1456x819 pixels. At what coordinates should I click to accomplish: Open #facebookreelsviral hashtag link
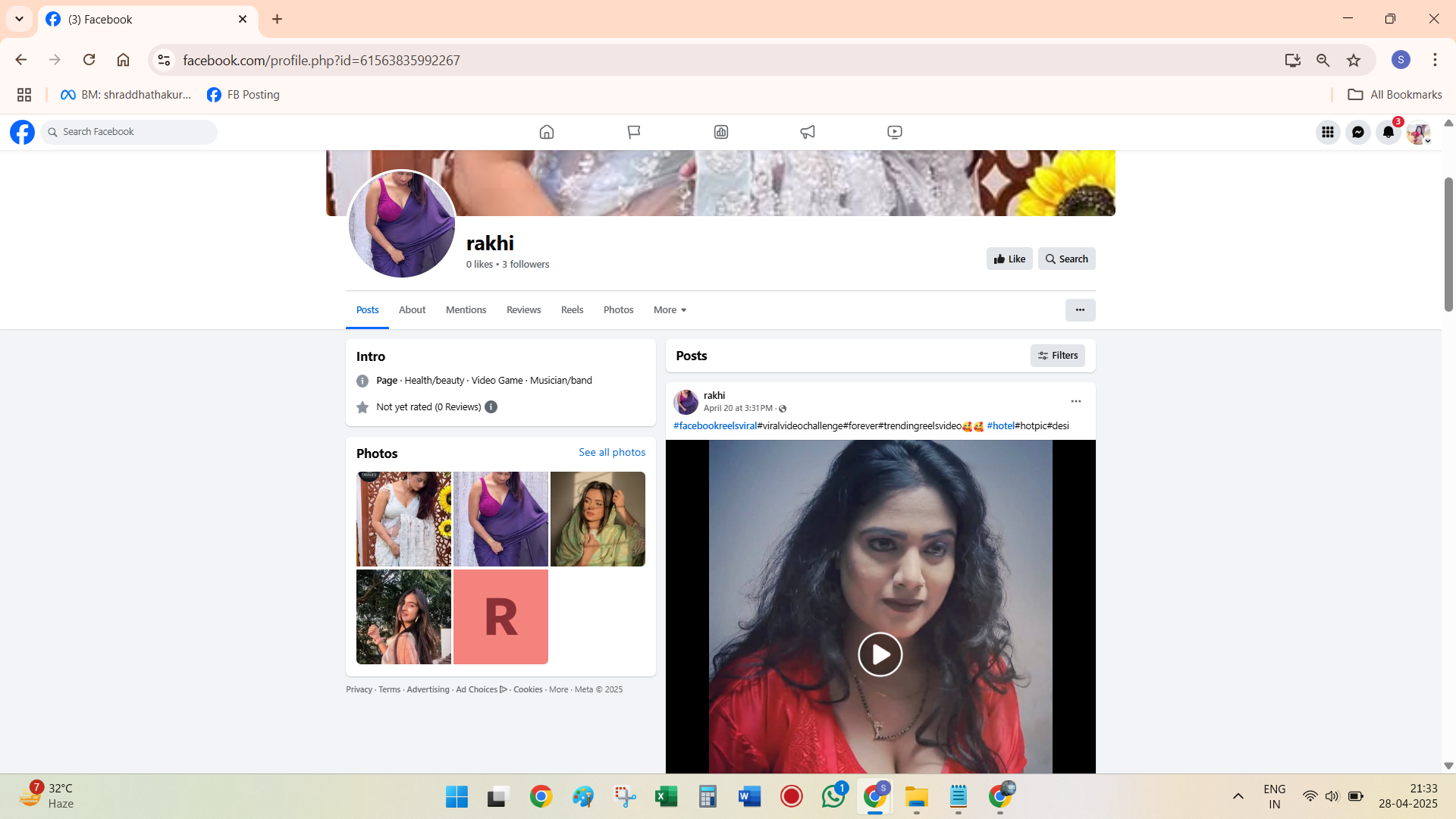[715, 426]
